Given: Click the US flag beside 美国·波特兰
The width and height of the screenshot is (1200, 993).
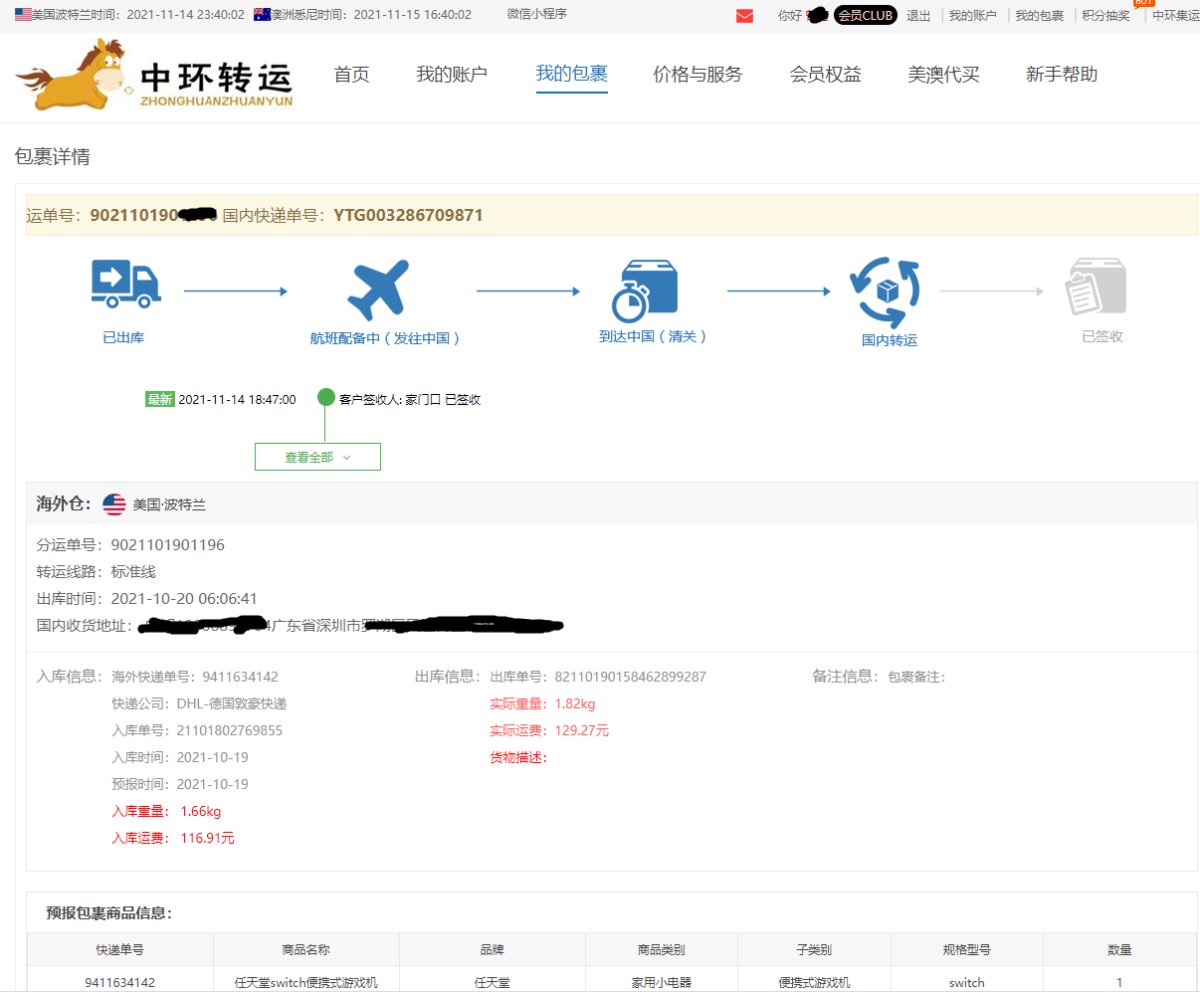Looking at the screenshot, I should click(114, 505).
